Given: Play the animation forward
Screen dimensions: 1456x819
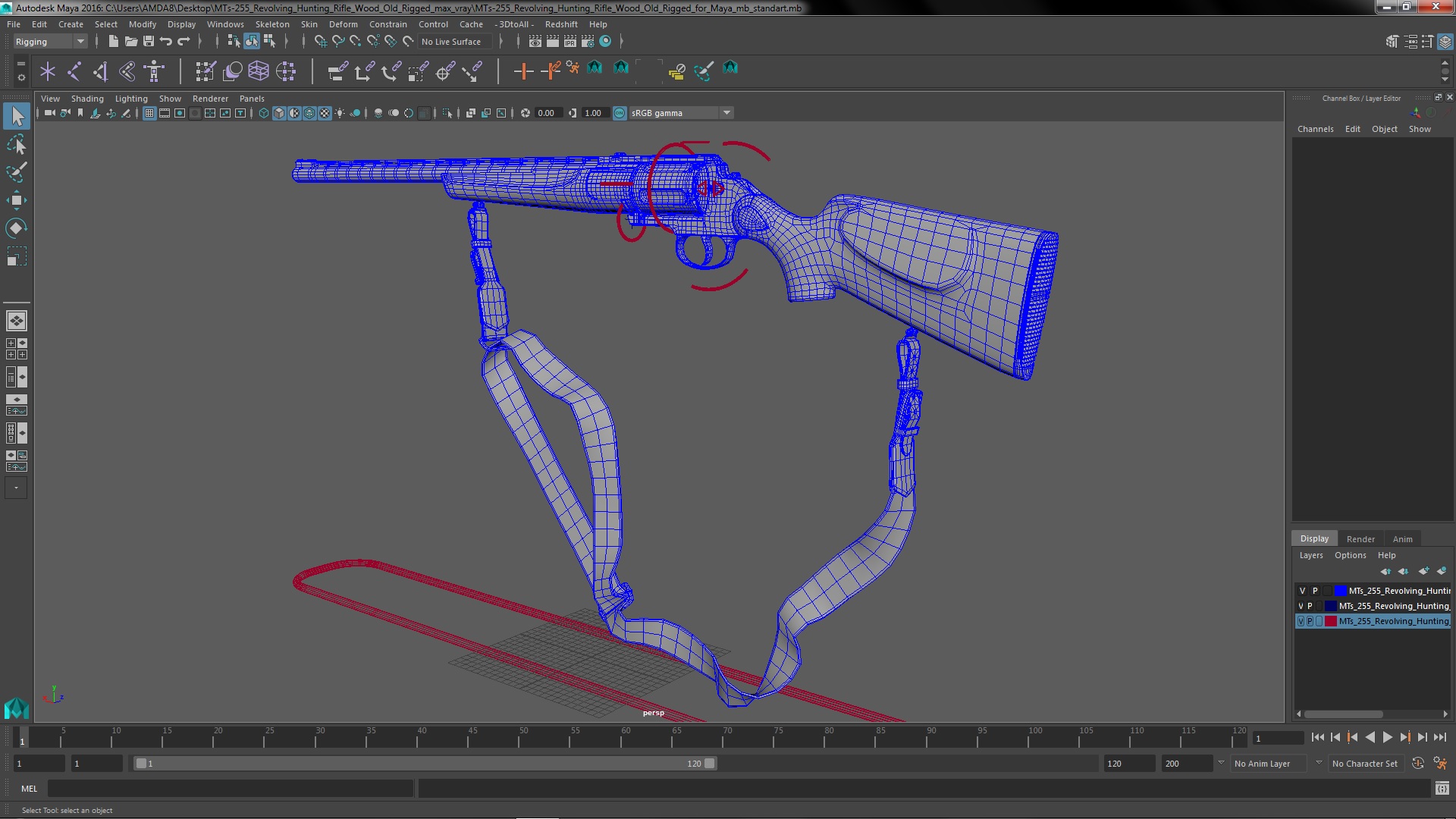Looking at the screenshot, I should 1387,737.
